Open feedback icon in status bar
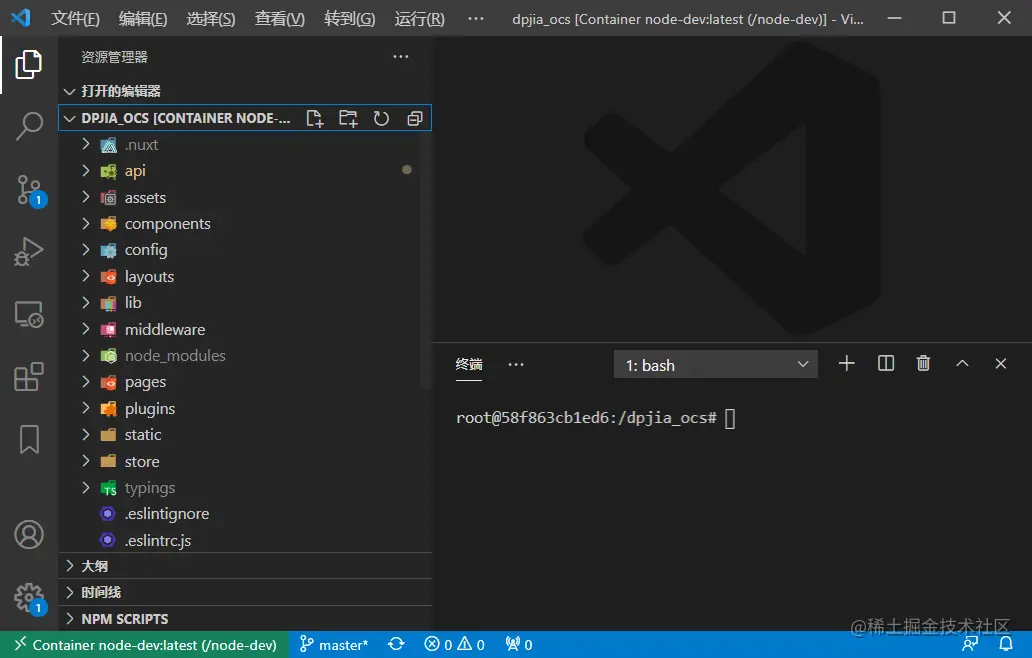The height and width of the screenshot is (658, 1032). [x=969, y=644]
